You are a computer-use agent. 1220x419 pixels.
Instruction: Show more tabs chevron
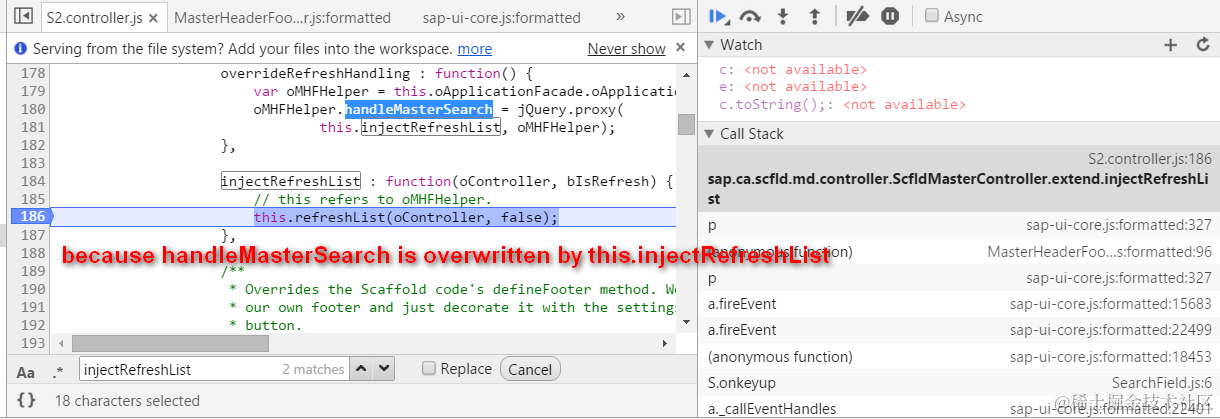[x=620, y=16]
